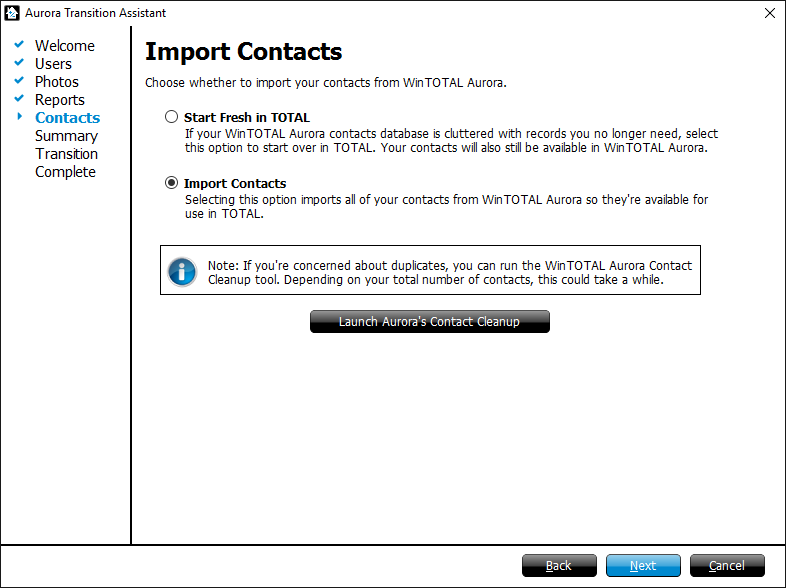Click the checkmark icon beside Photos

pos(19,81)
